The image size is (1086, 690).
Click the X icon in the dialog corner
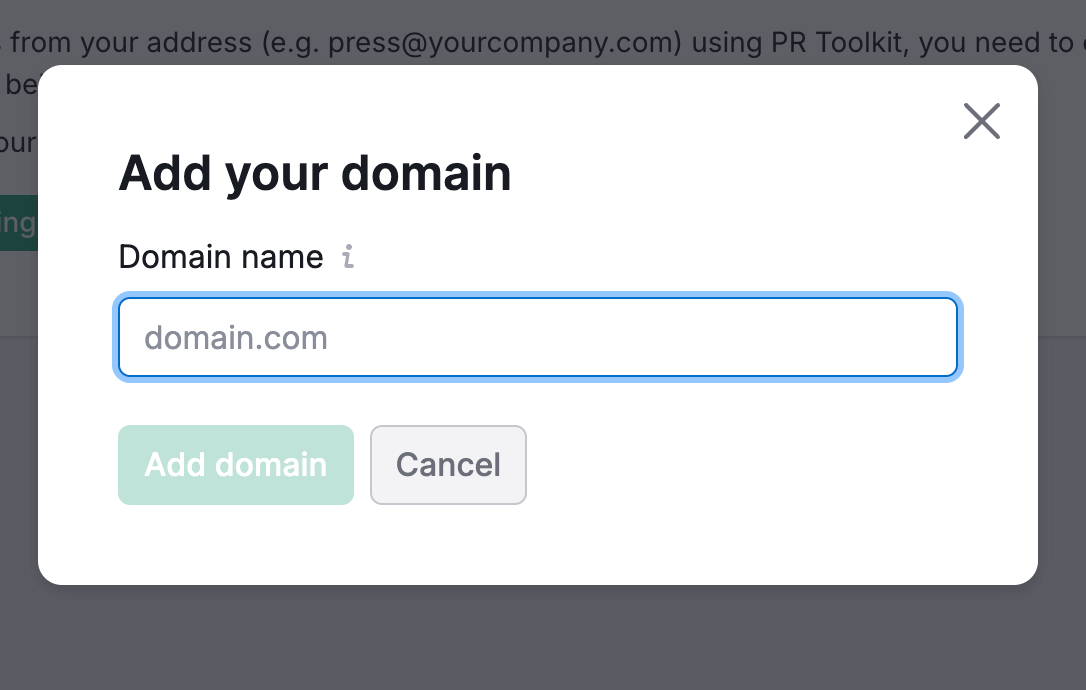(981, 120)
